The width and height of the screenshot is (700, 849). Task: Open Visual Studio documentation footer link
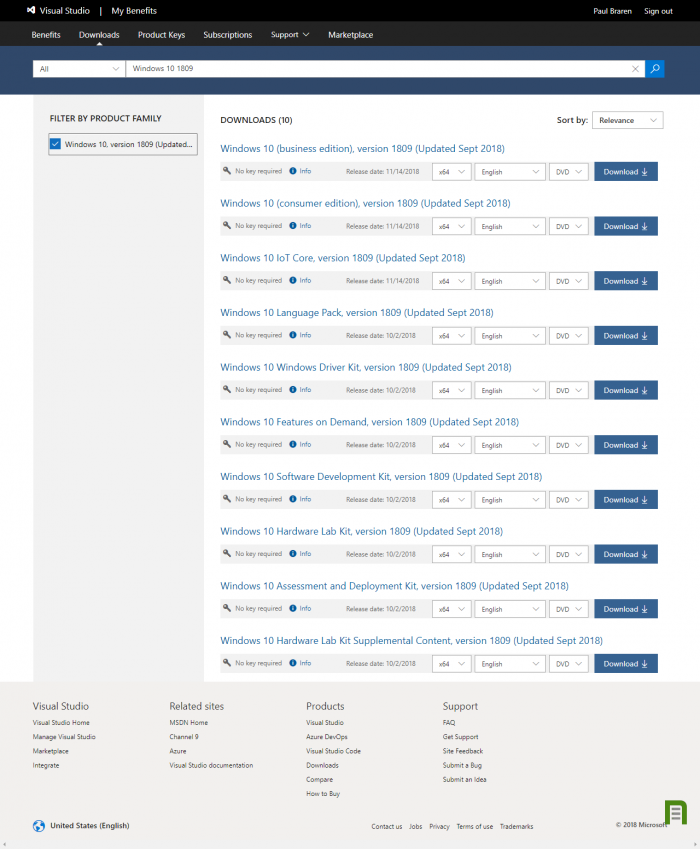pyautogui.click(x=211, y=765)
